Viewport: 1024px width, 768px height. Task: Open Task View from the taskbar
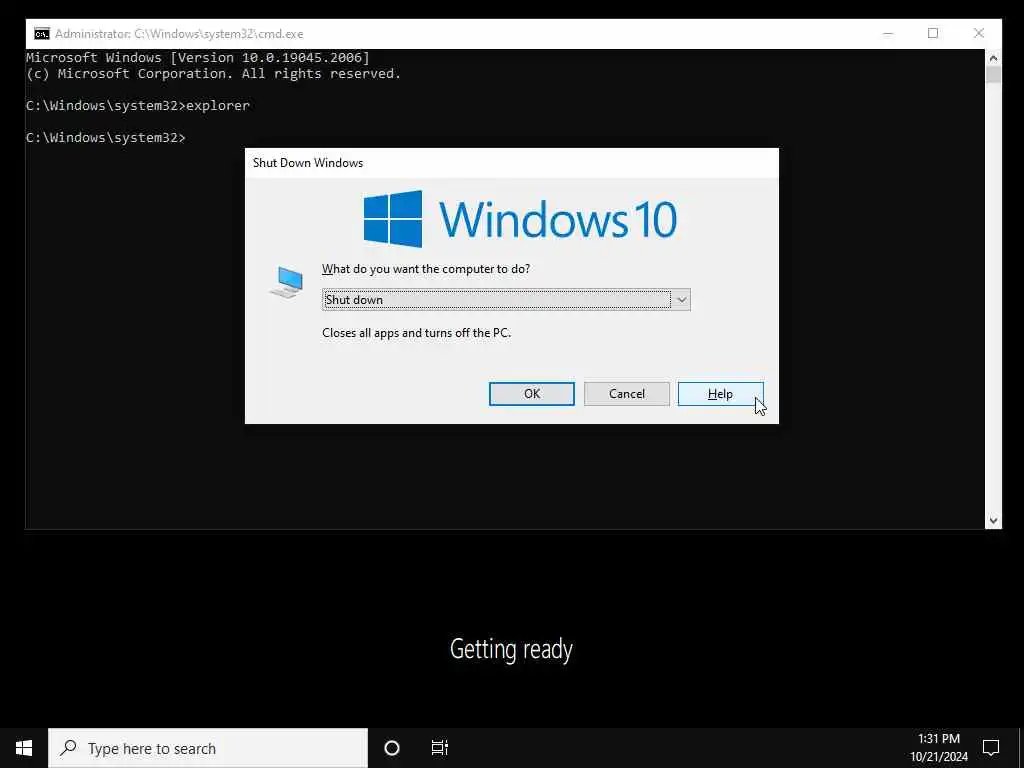[440, 748]
